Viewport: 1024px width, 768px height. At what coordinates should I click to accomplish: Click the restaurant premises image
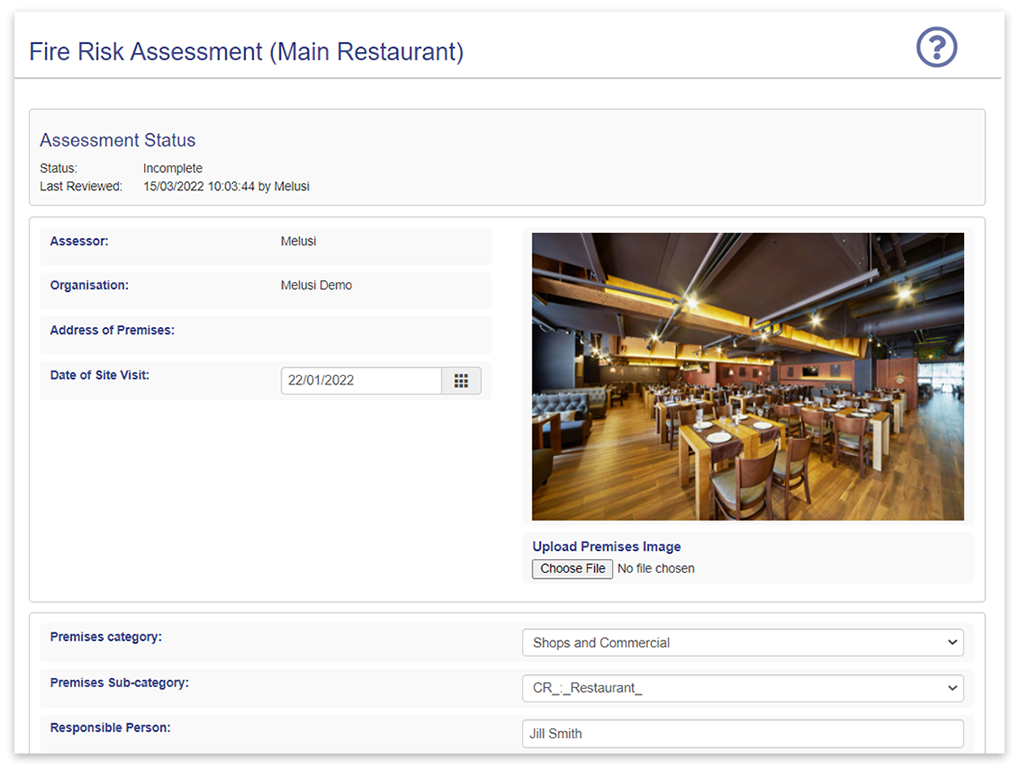pos(748,377)
